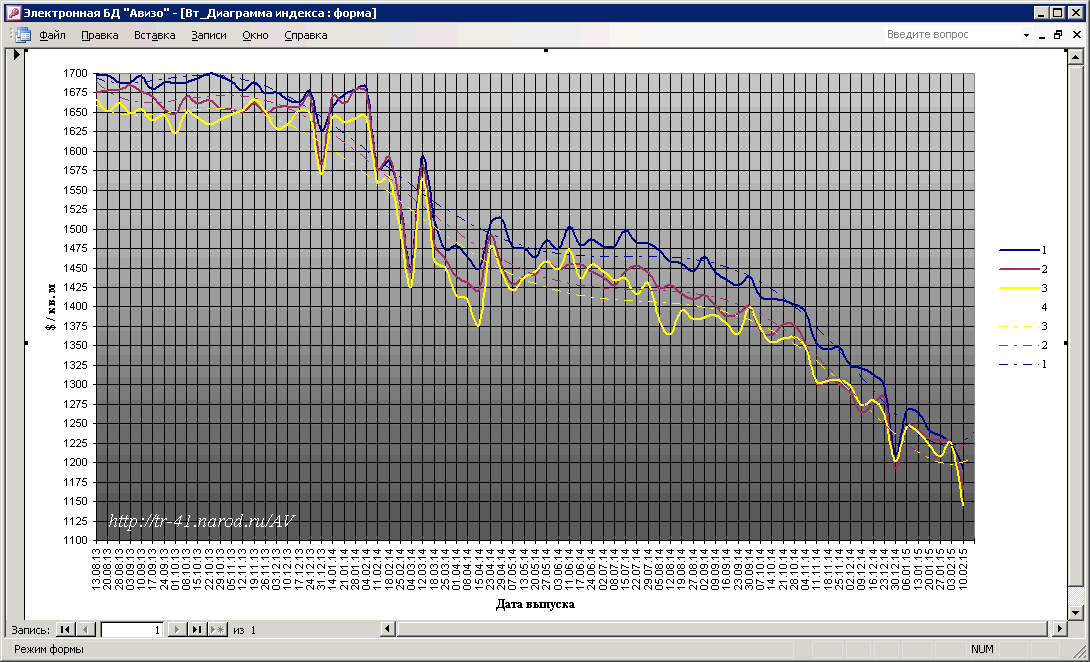Open the help question dropdown arrow
The image size is (1090, 662).
click(x=1026, y=35)
